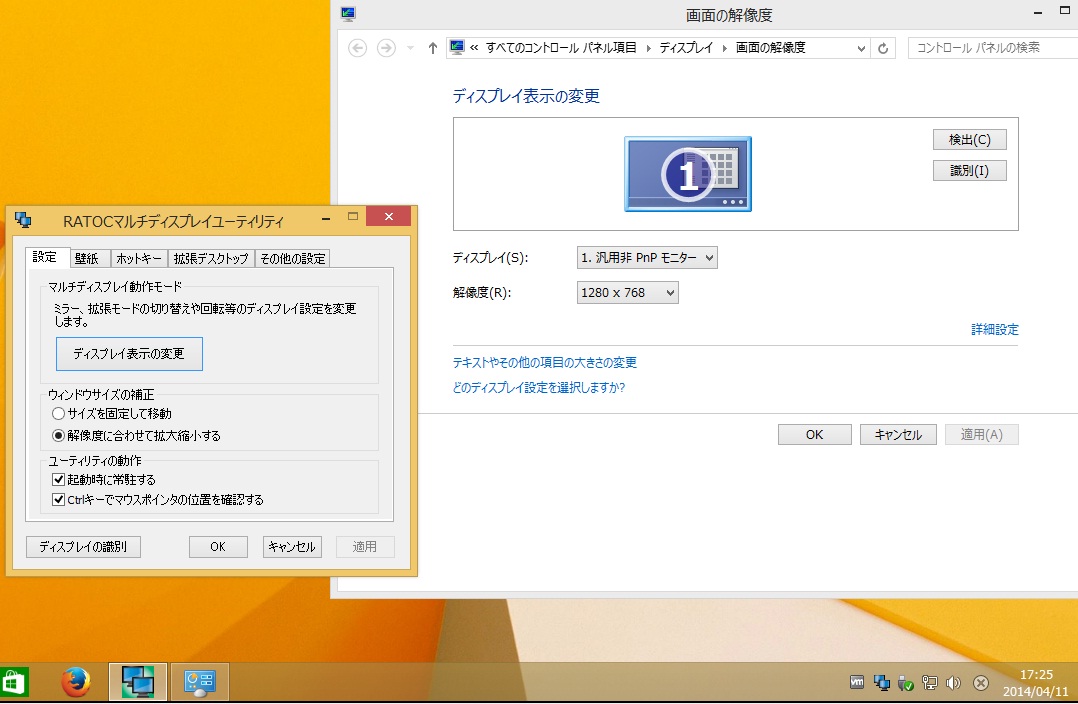Toggle the 起動時に常駐する checkbox

point(59,480)
